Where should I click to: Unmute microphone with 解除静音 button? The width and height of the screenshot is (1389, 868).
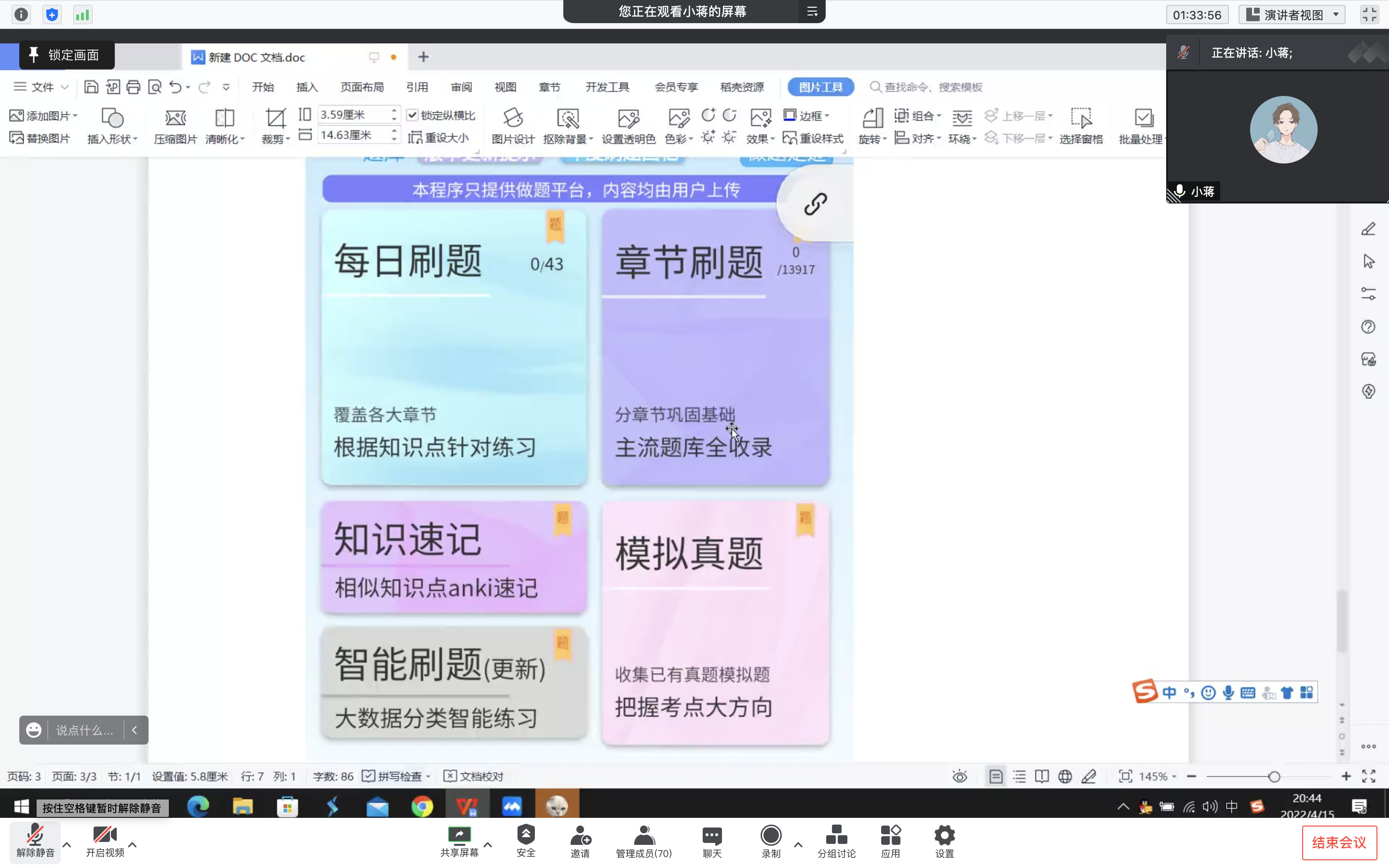(x=35, y=841)
